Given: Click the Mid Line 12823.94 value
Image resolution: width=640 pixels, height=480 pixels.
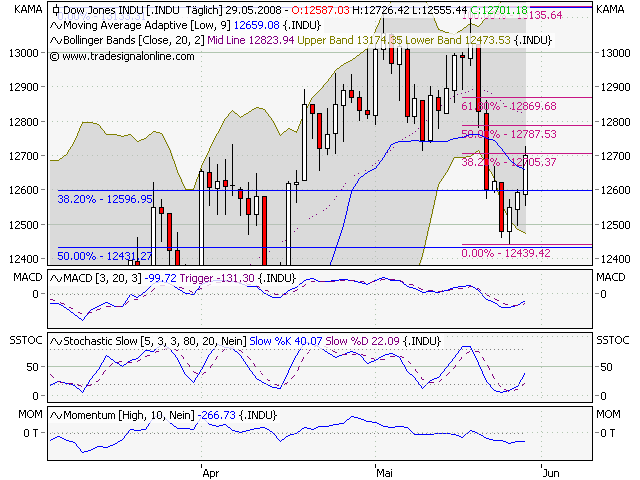Looking at the screenshot, I should 251,40.
